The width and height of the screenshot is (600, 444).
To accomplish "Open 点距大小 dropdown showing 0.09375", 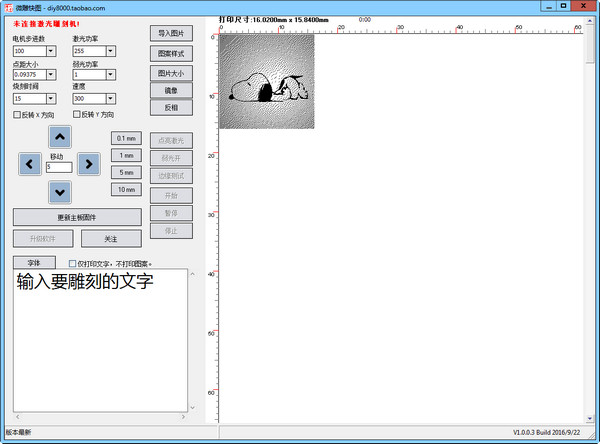I will coord(51,74).
